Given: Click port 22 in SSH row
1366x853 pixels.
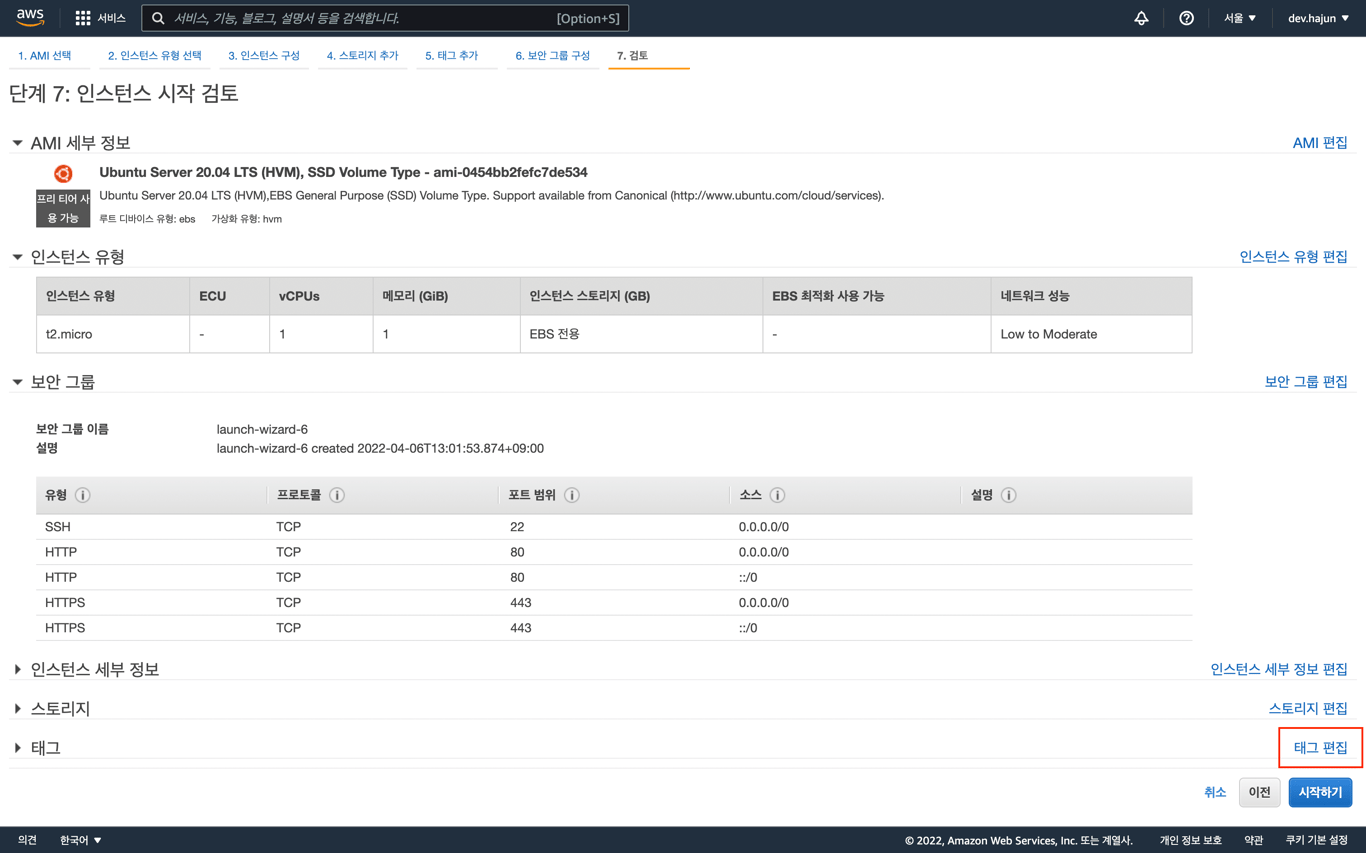Looking at the screenshot, I should tap(516, 527).
